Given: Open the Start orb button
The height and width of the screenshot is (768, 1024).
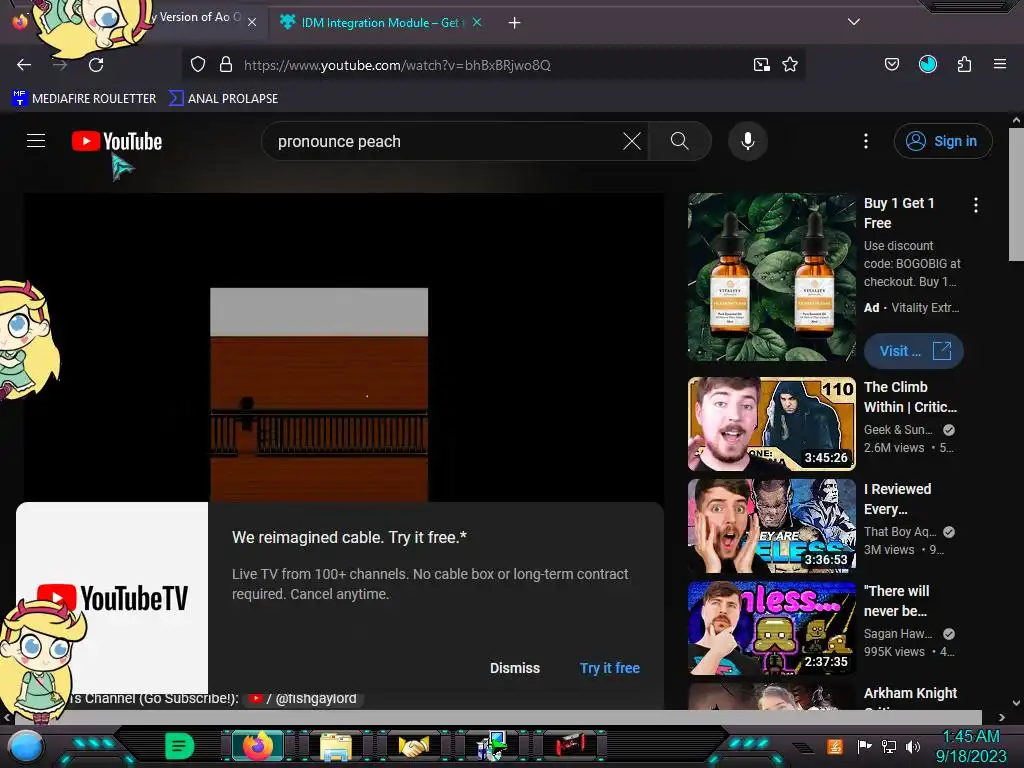Looking at the screenshot, I should [25, 746].
